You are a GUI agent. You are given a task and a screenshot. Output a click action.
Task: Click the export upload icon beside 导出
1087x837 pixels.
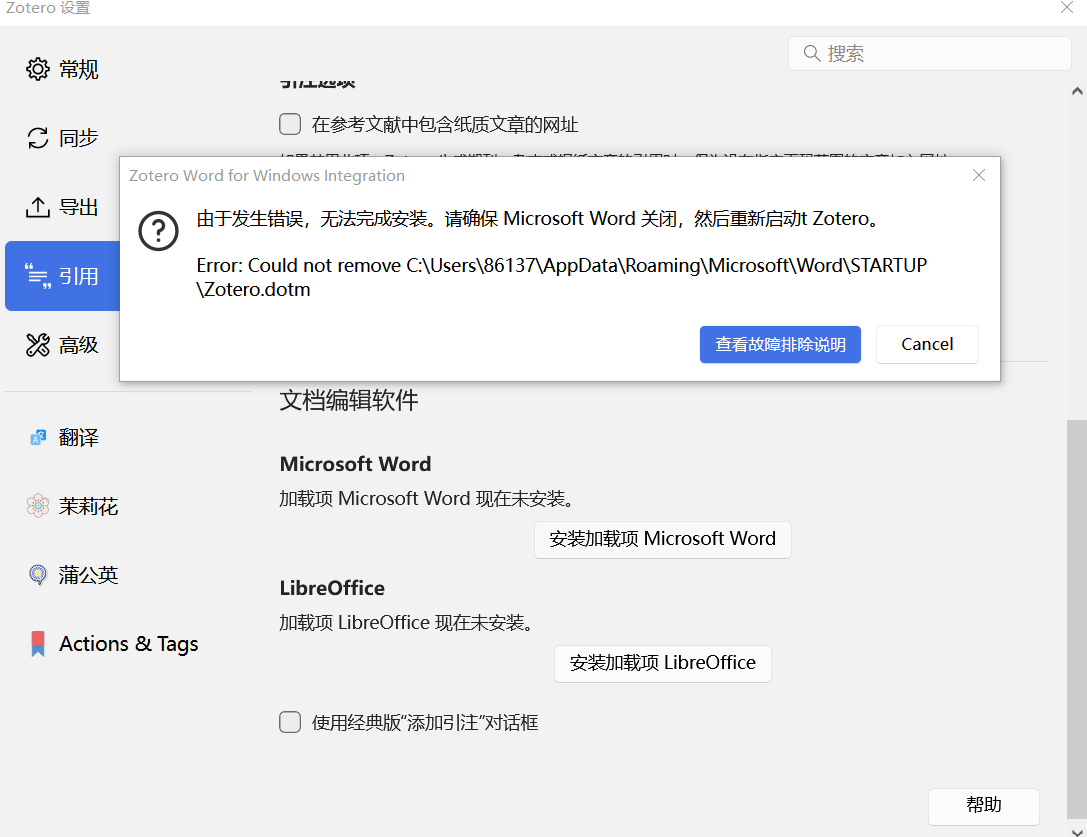(37, 207)
